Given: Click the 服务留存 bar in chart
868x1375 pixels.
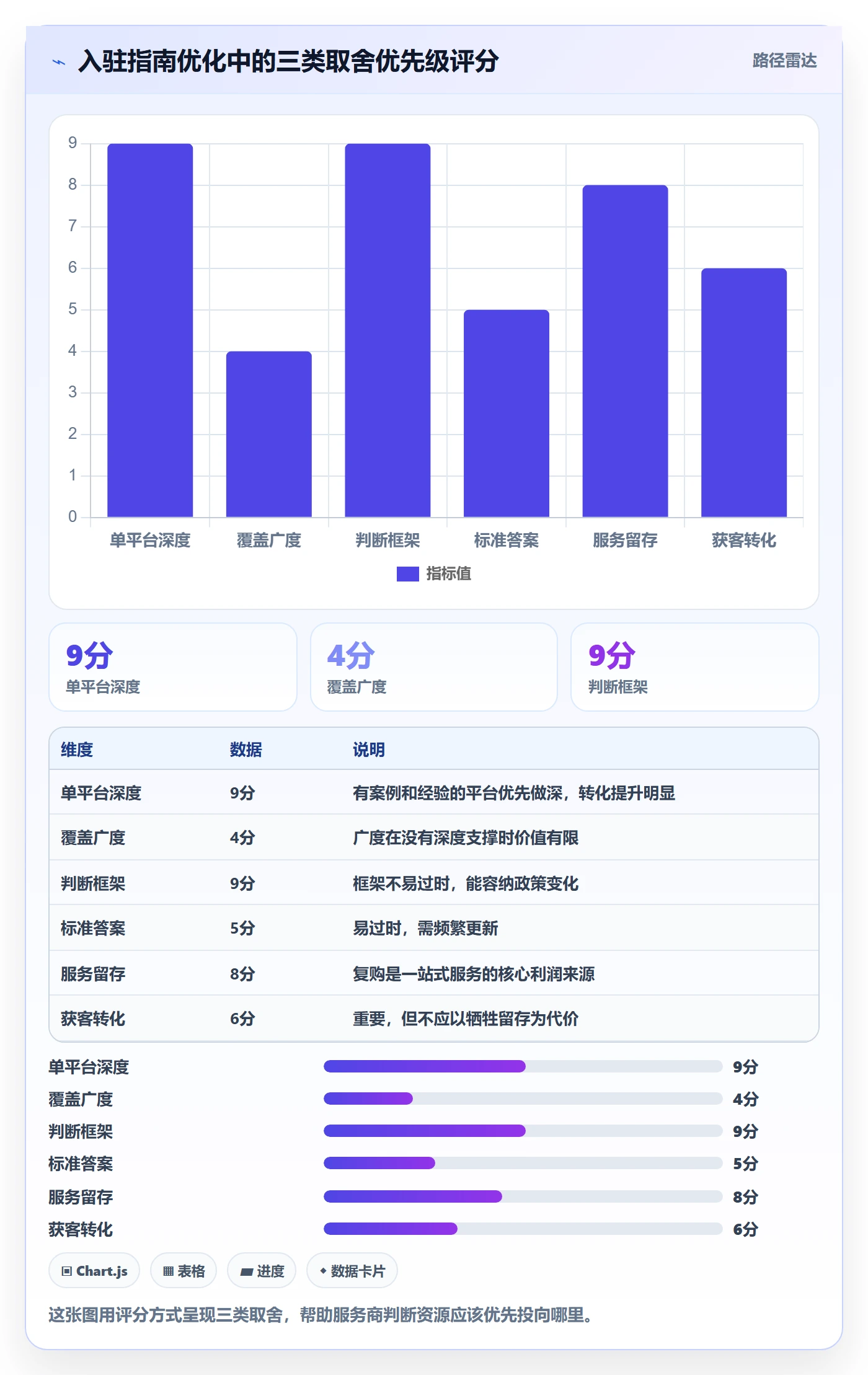Looking at the screenshot, I should pyautogui.click(x=625, y=351).
